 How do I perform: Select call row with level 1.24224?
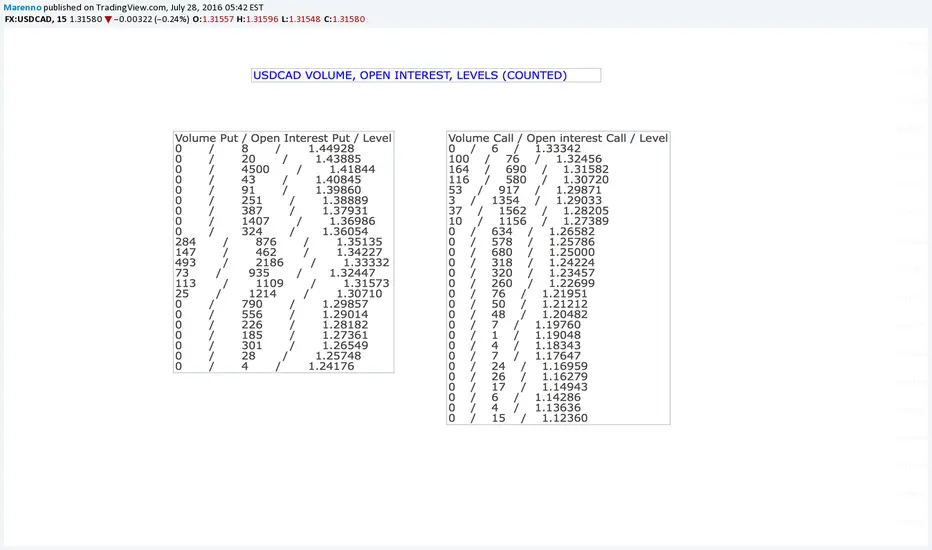[x=522, y=263]
